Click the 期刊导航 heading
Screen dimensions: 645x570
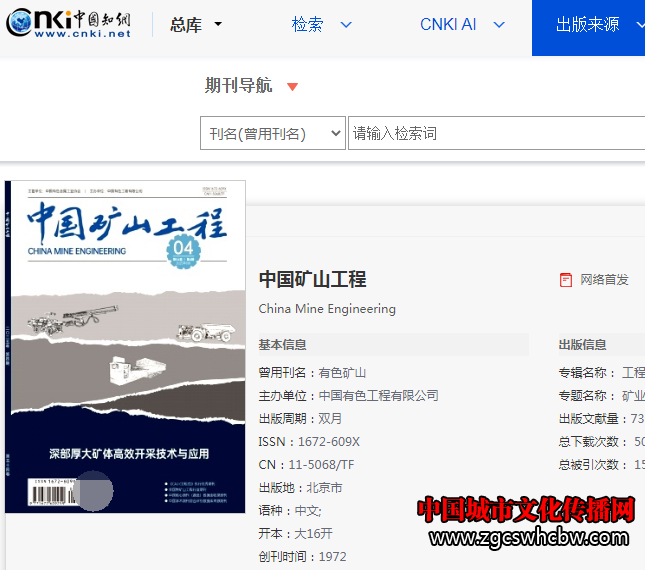click(x=238, y=86)
